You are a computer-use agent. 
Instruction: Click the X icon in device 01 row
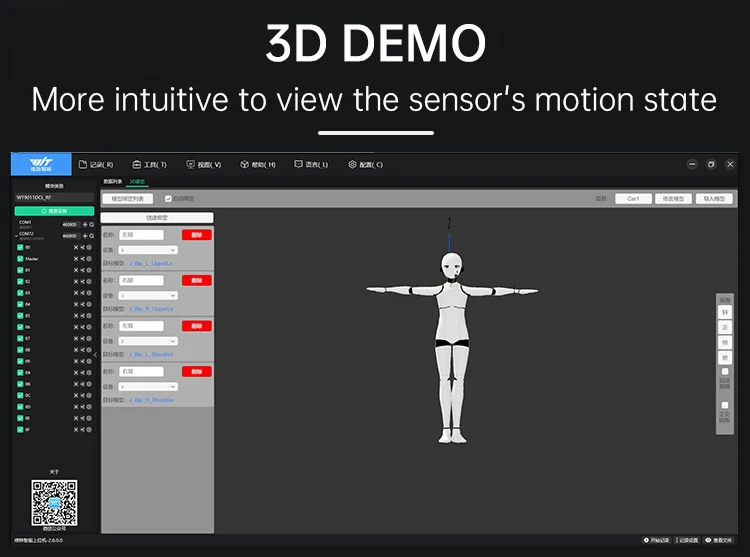(x=76, y=270)
